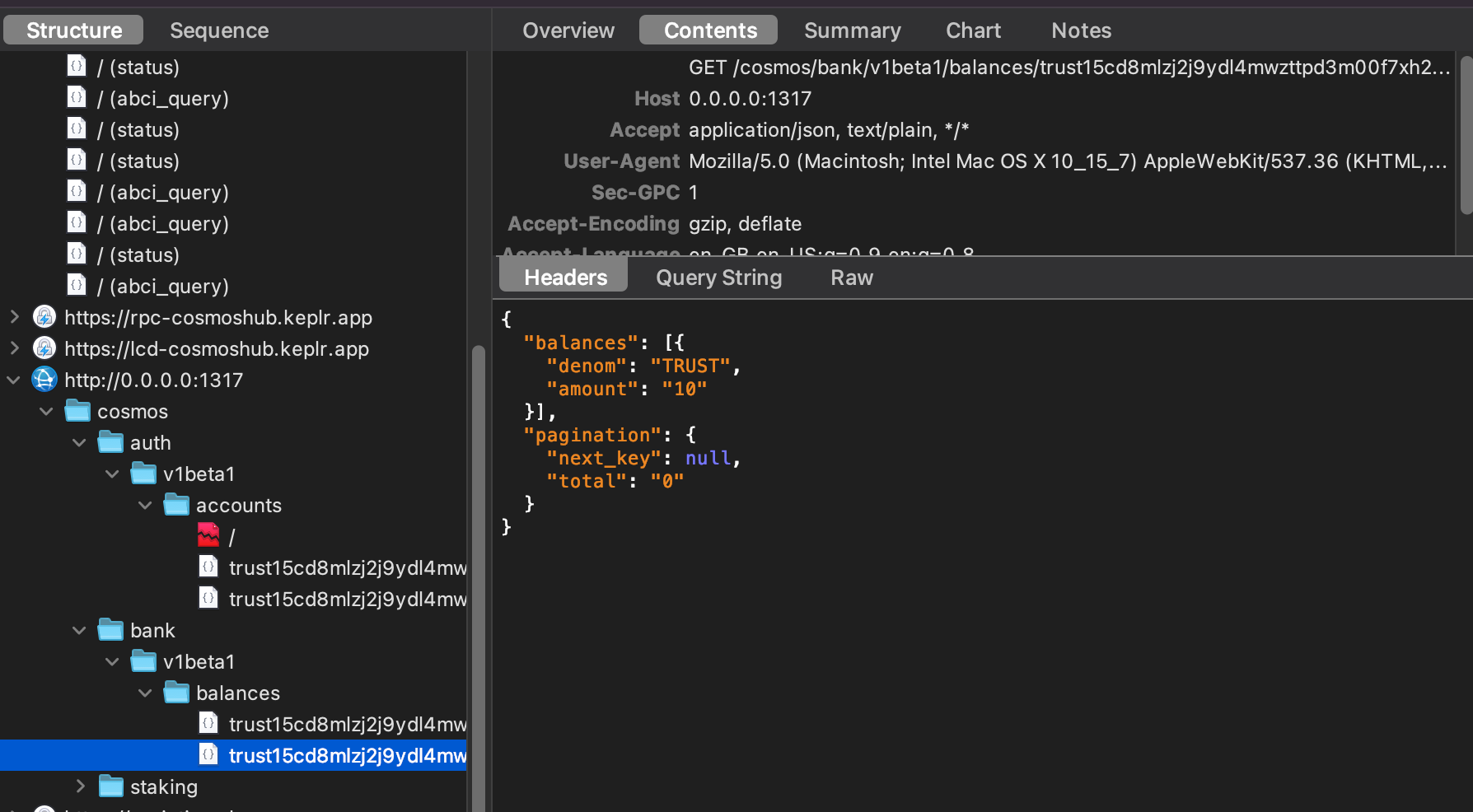Click JSON icon of first accounts trust15cd8 entry
1473x812 pixels.
[208, 567]
